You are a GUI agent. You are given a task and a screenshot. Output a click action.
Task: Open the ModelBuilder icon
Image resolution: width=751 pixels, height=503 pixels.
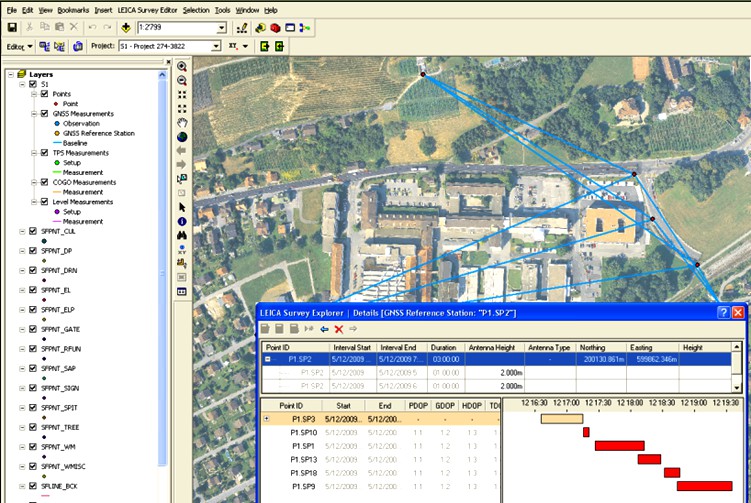point(305,28)
